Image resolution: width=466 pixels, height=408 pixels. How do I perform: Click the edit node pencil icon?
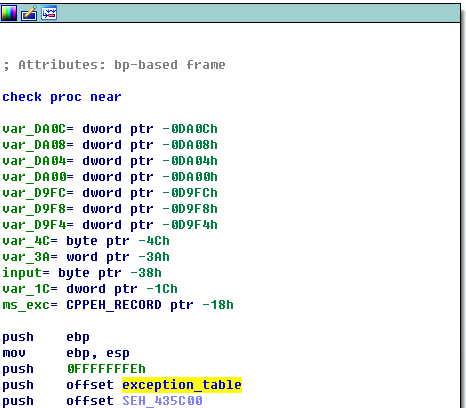pos(29,13)
